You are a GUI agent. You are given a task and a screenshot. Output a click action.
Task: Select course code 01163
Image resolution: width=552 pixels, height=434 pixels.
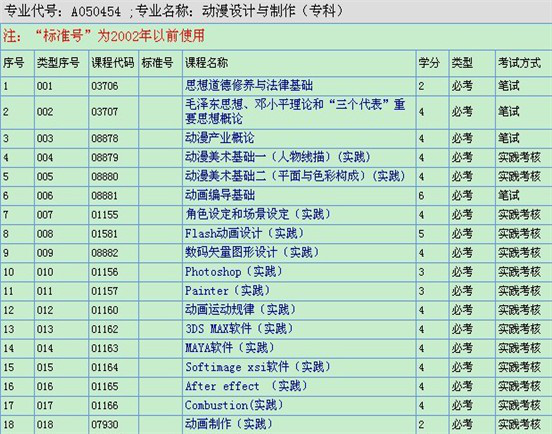tap(105, 348)
